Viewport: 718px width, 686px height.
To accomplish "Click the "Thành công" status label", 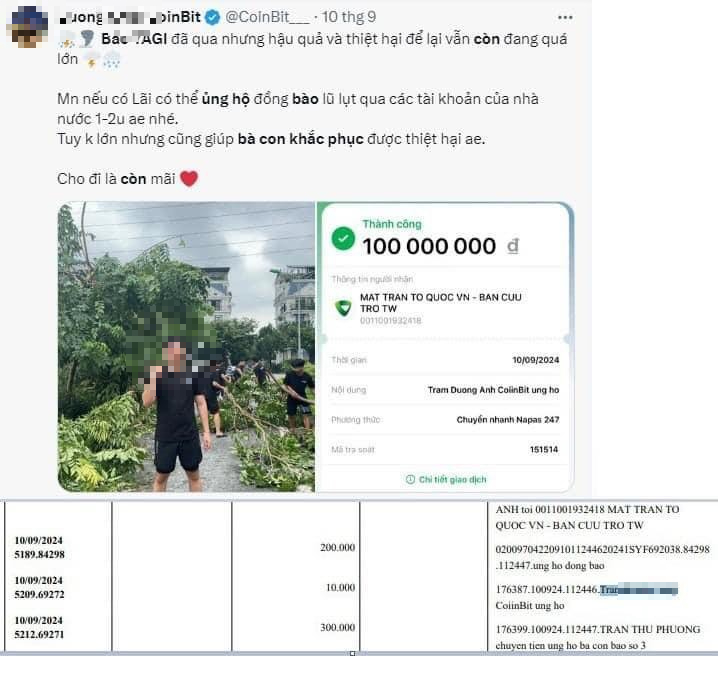I will [x=392, y=224].
